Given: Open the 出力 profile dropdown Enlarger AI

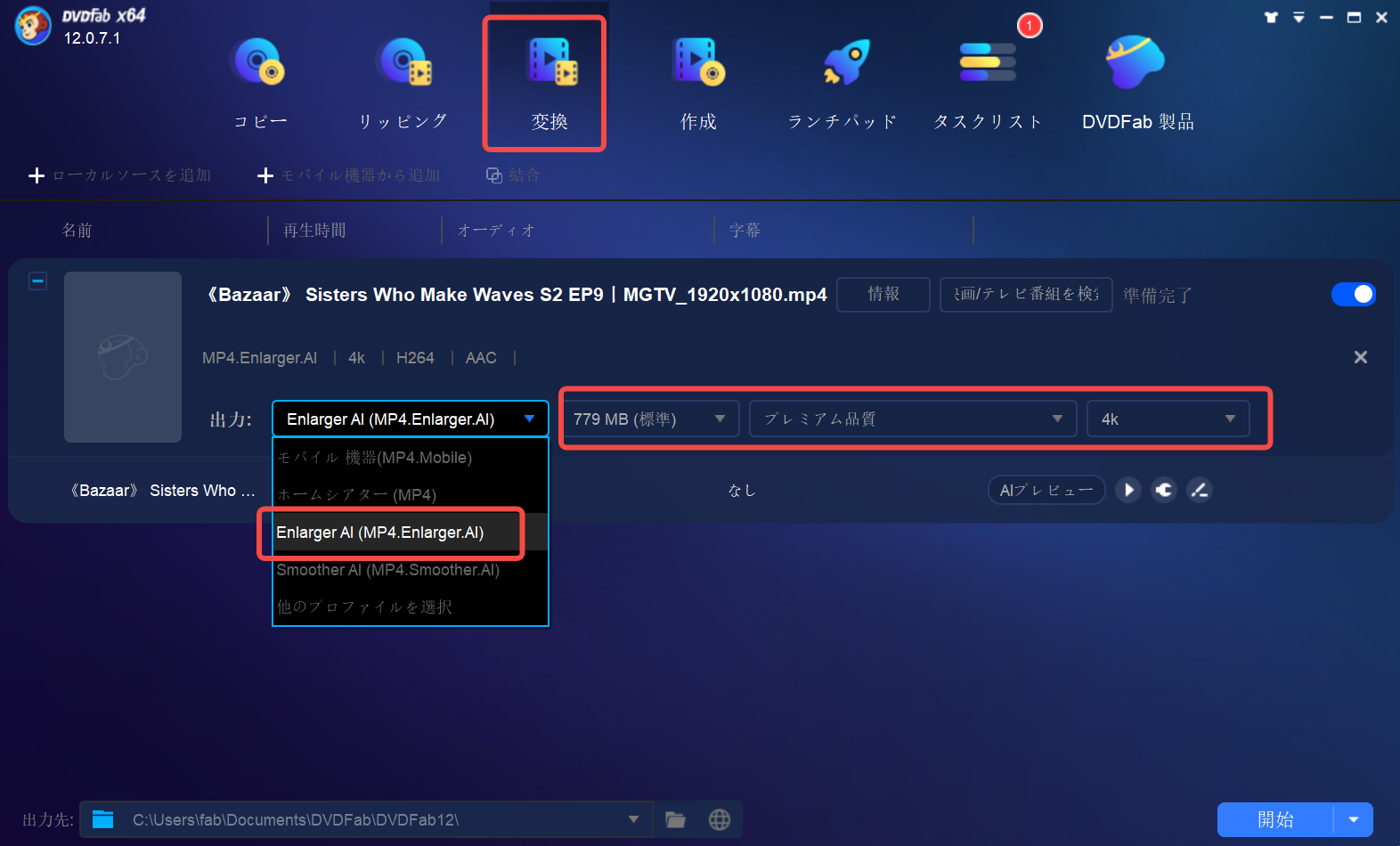Looking at the screenshot, I should pos(411,419).
